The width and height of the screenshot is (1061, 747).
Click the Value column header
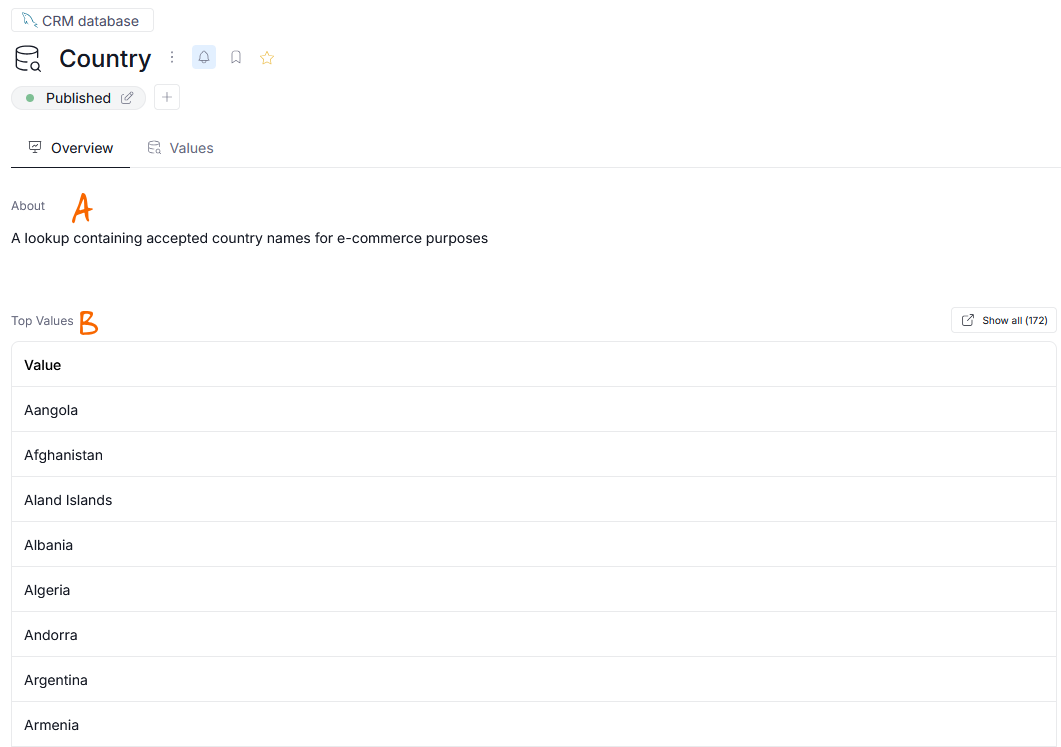pyautogui.click(x=43, y=365)
